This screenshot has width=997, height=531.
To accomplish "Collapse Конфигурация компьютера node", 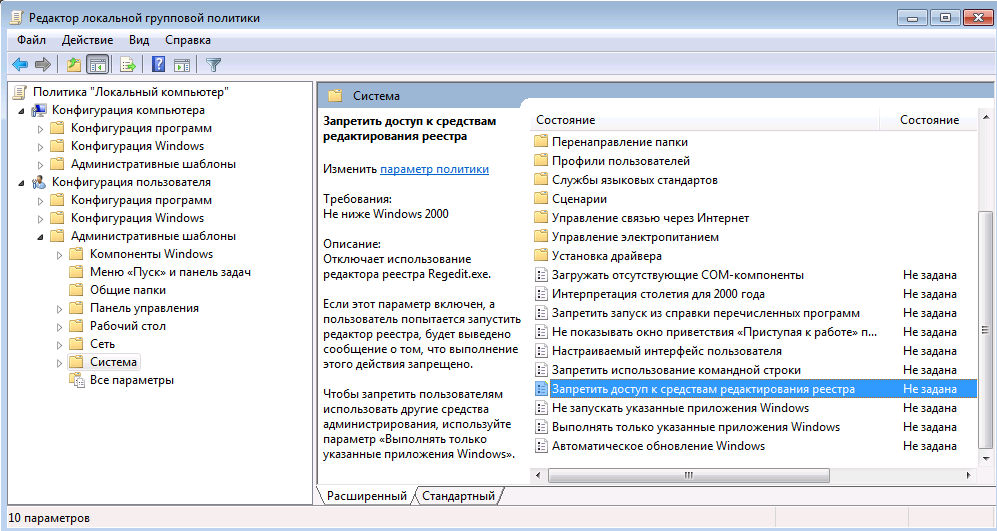I will [22, 111].
